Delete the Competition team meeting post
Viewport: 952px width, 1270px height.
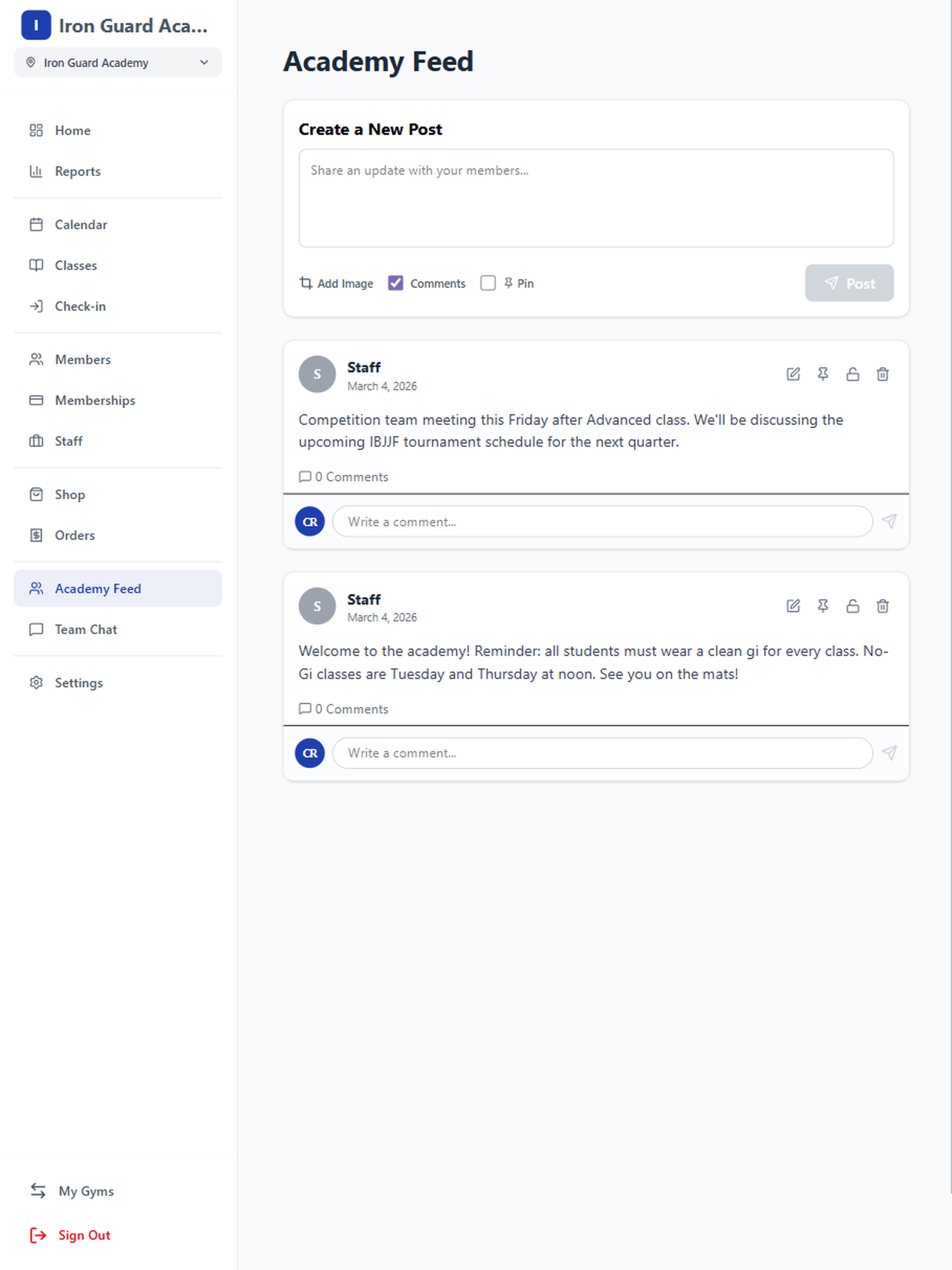[883, 374]
